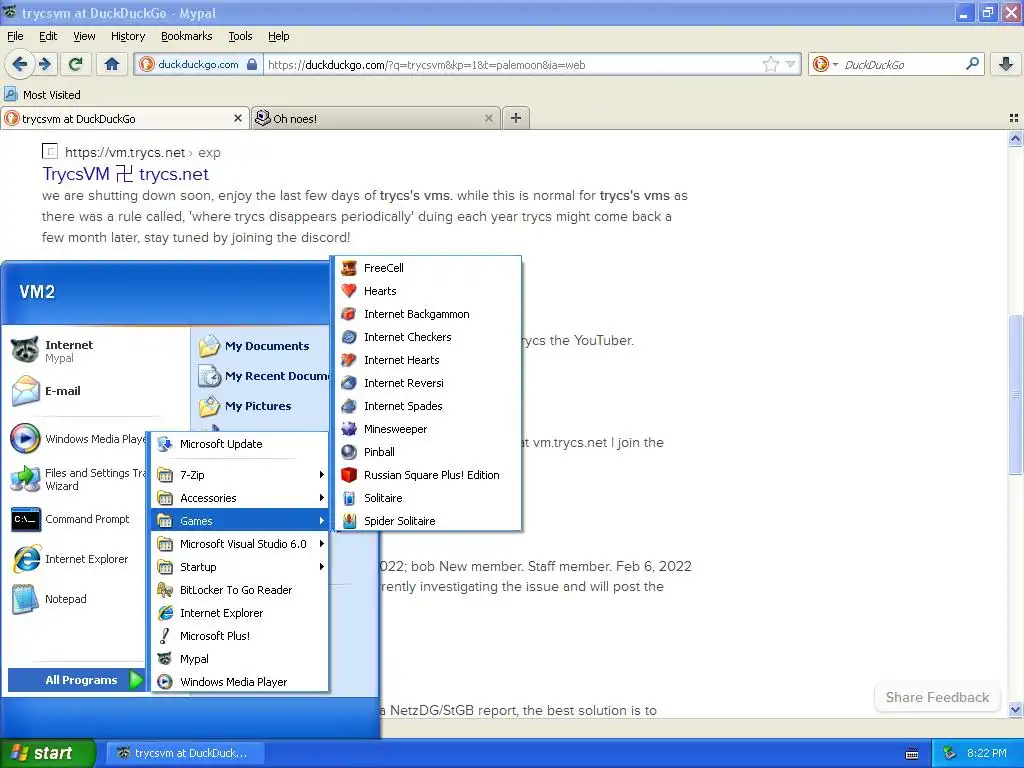Open the Downloads arrow button
The height and width of the screenshot is (768, 1024).
click(x=1006, y=64)
